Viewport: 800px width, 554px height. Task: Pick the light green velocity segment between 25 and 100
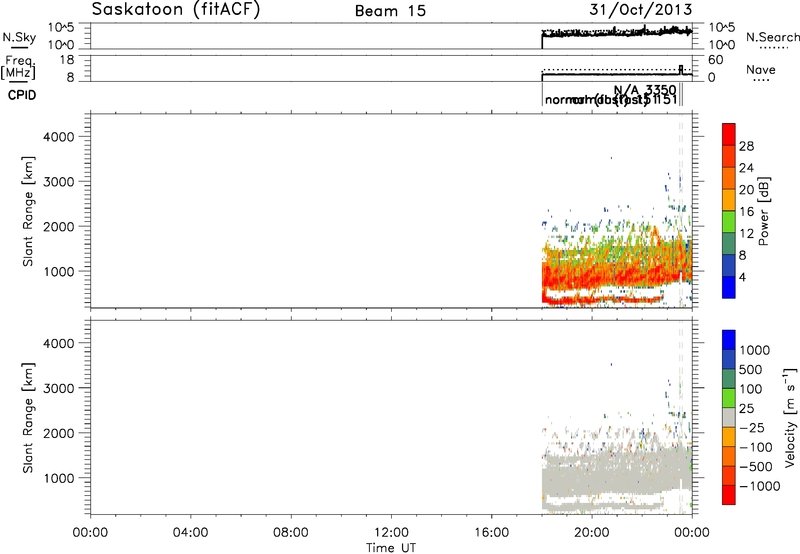point(729,398)
